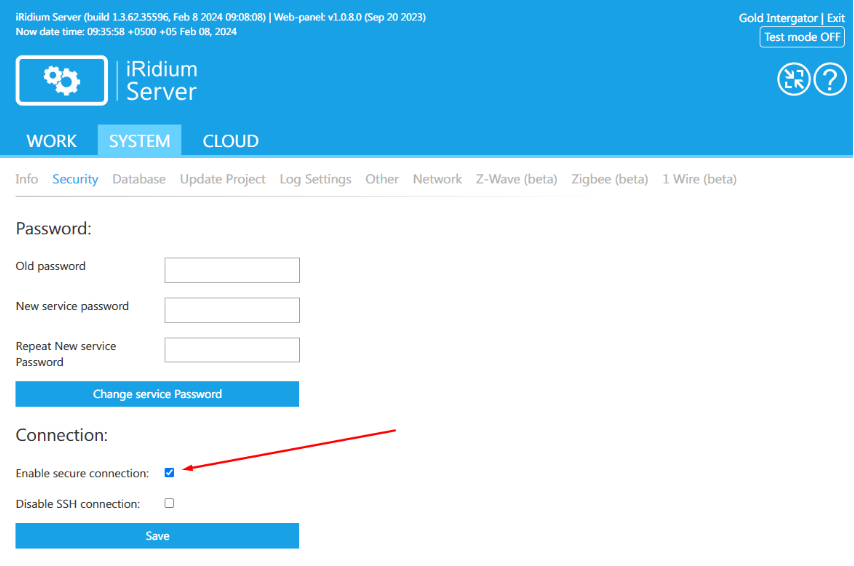Open the Info subsection
The width and height of the screenshot is (854, 566).
[27, 179]
